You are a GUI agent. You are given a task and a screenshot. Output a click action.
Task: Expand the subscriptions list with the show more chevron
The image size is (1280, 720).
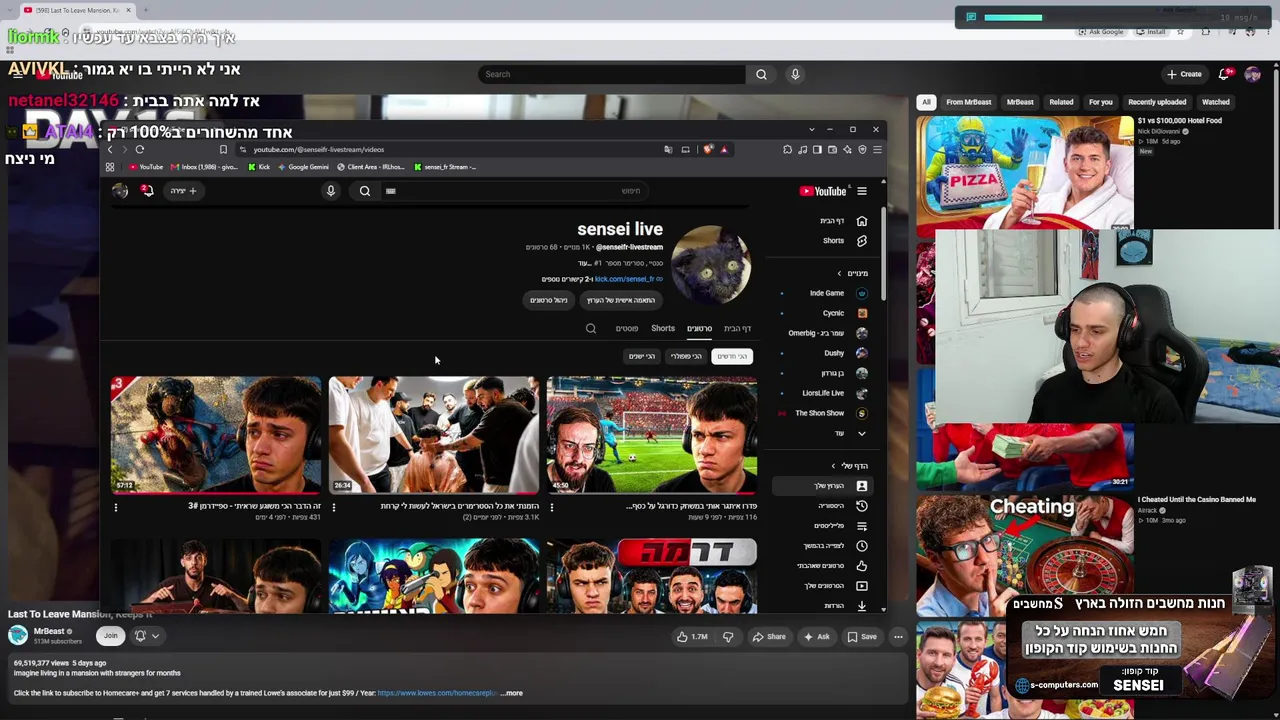(x=862, y=433)
